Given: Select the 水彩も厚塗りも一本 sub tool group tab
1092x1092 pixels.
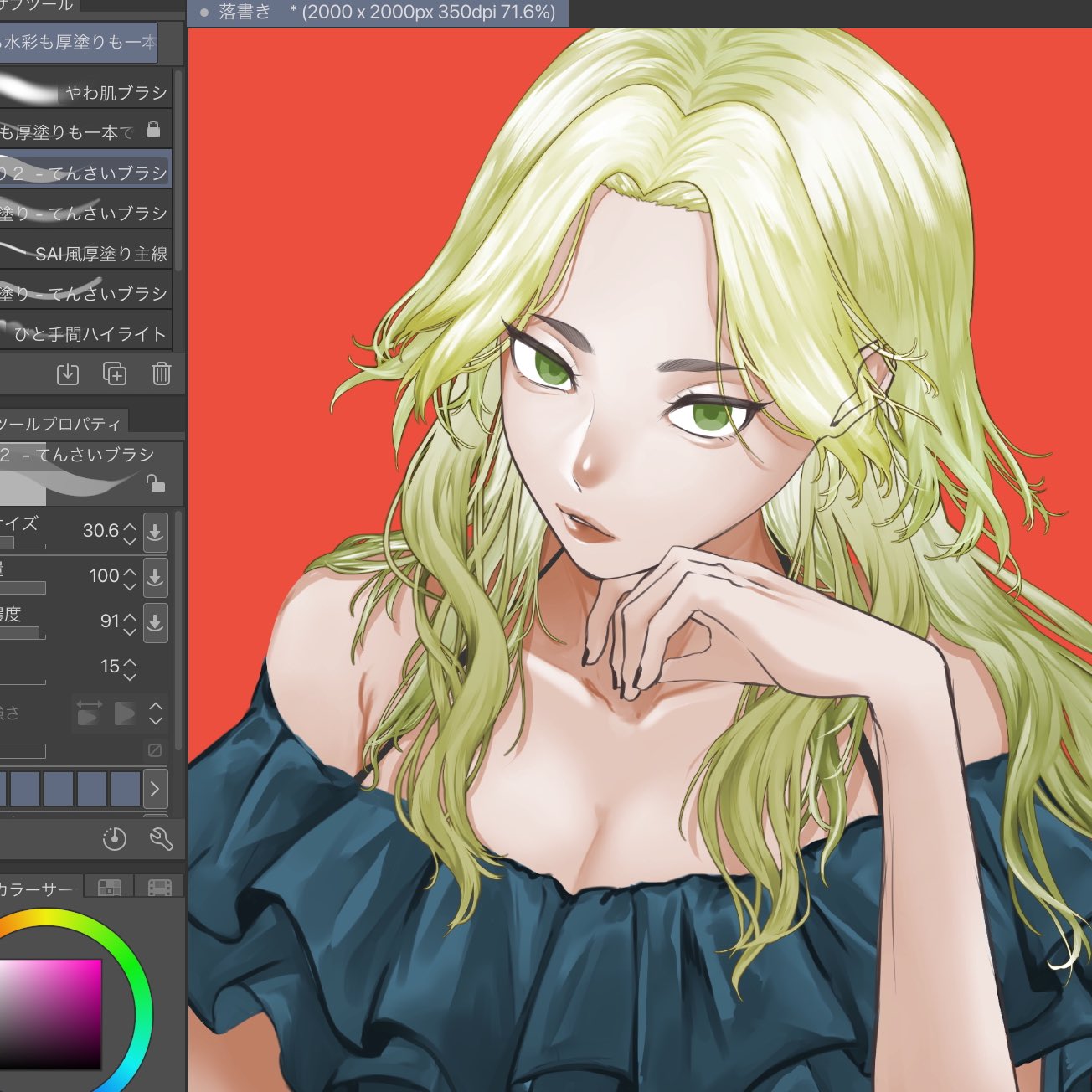Looking at the screenshot, I should point(79,42).
